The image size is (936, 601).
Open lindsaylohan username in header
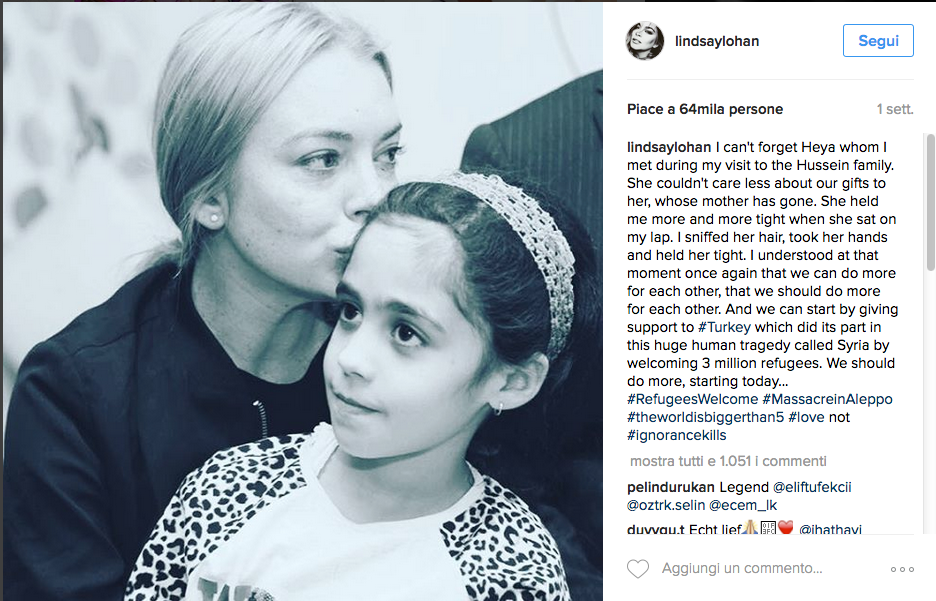click(x=717, y=41)
